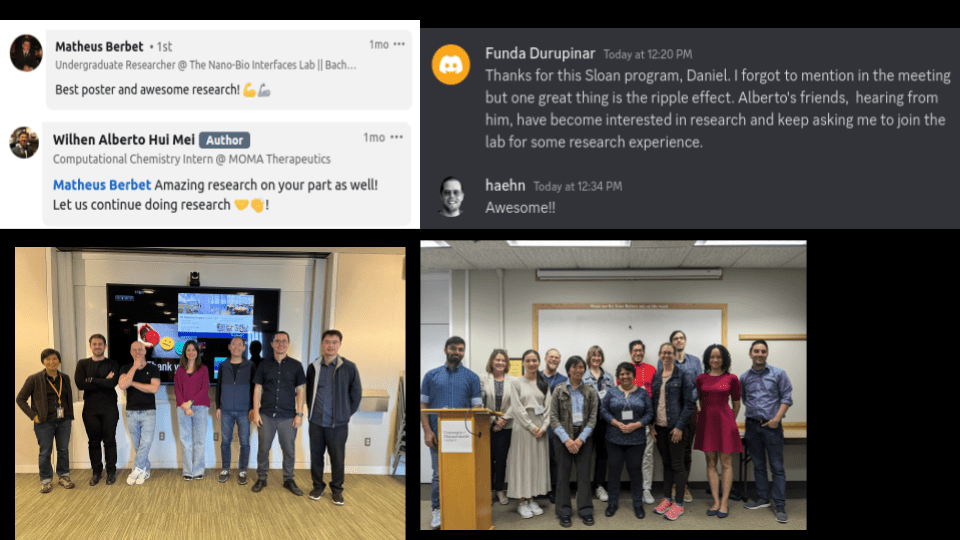Click the 'Today at 12:20 PM' timestamp
This screenshot has width=960, height=540.
pos(648,54)
